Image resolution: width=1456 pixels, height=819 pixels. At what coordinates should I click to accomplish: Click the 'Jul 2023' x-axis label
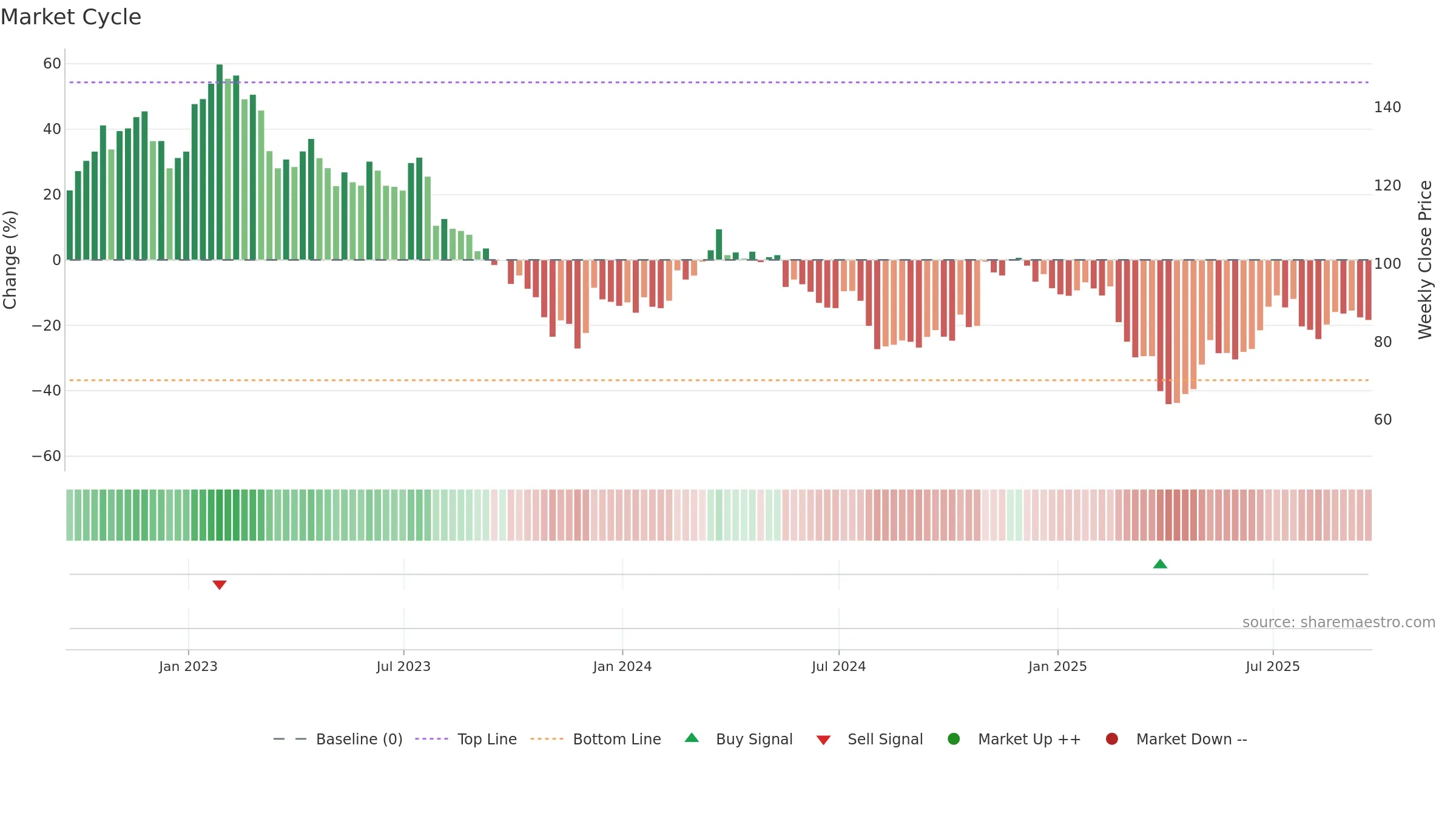[x=403, y=667]
